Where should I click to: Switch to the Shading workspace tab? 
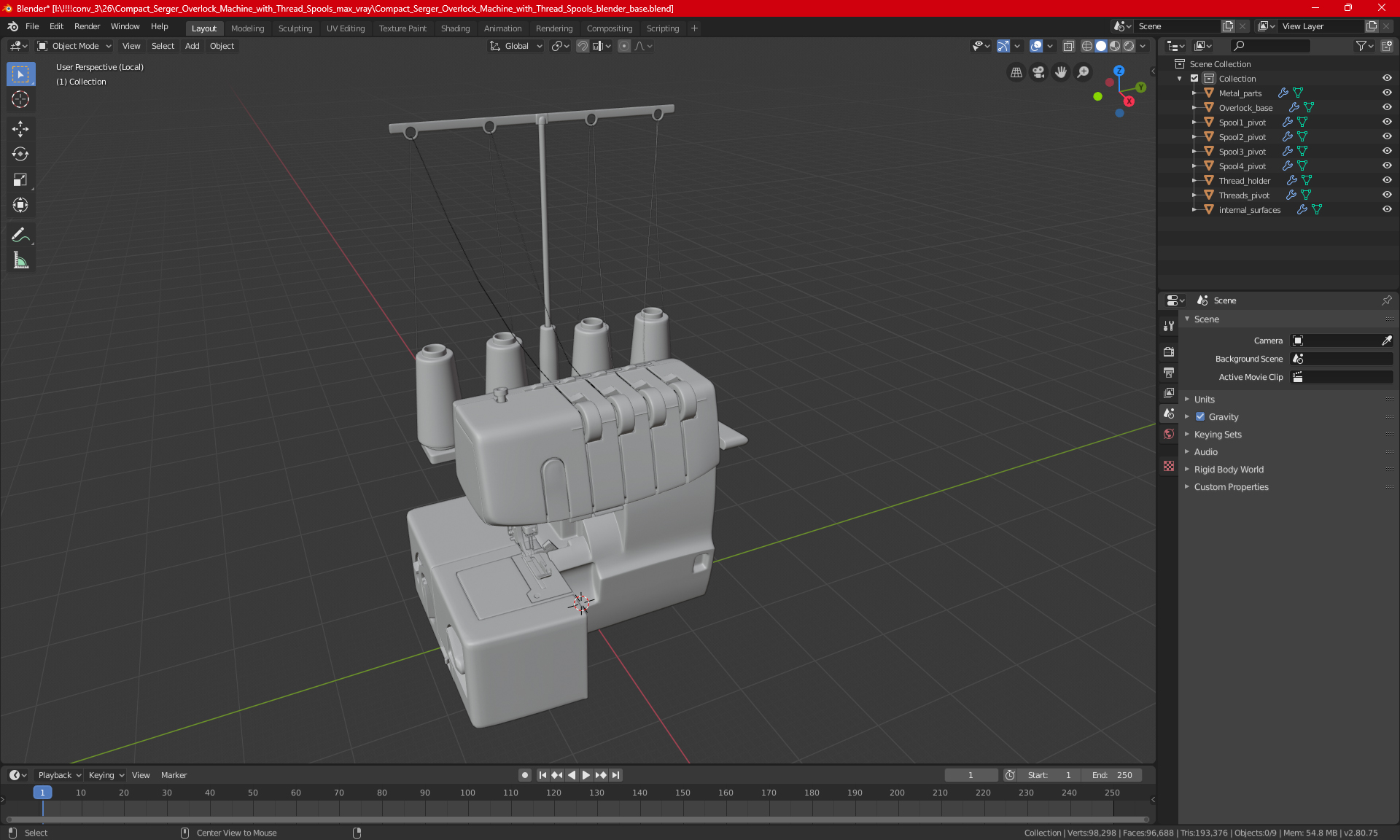point(455,28)
